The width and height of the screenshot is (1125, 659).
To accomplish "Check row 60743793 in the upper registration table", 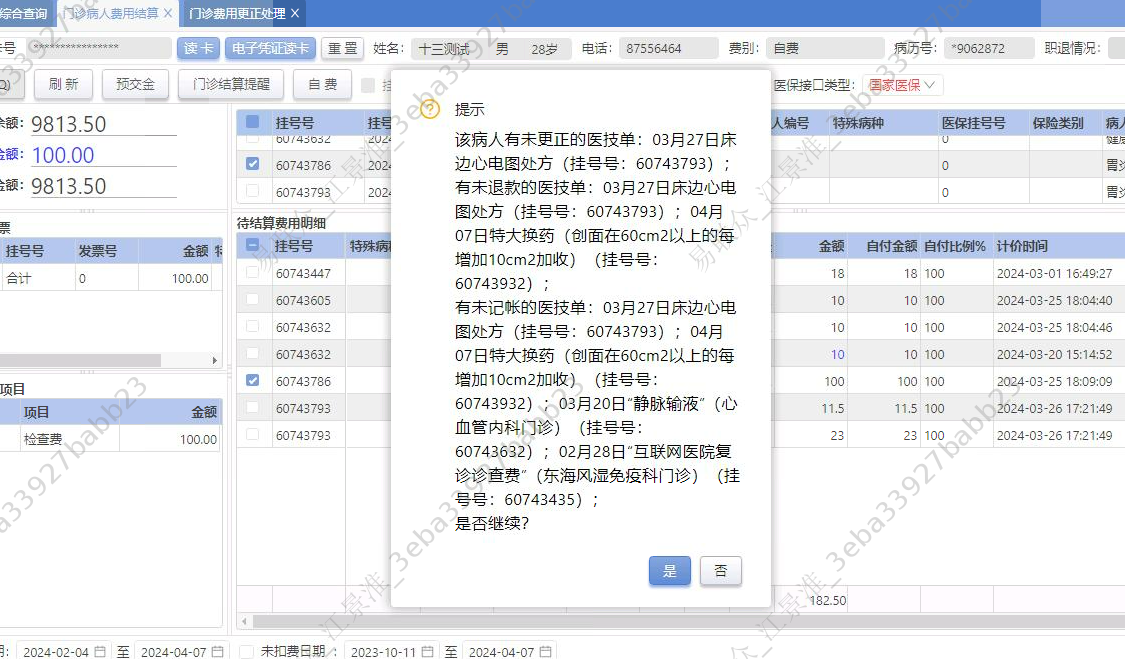I will [253, 191].
